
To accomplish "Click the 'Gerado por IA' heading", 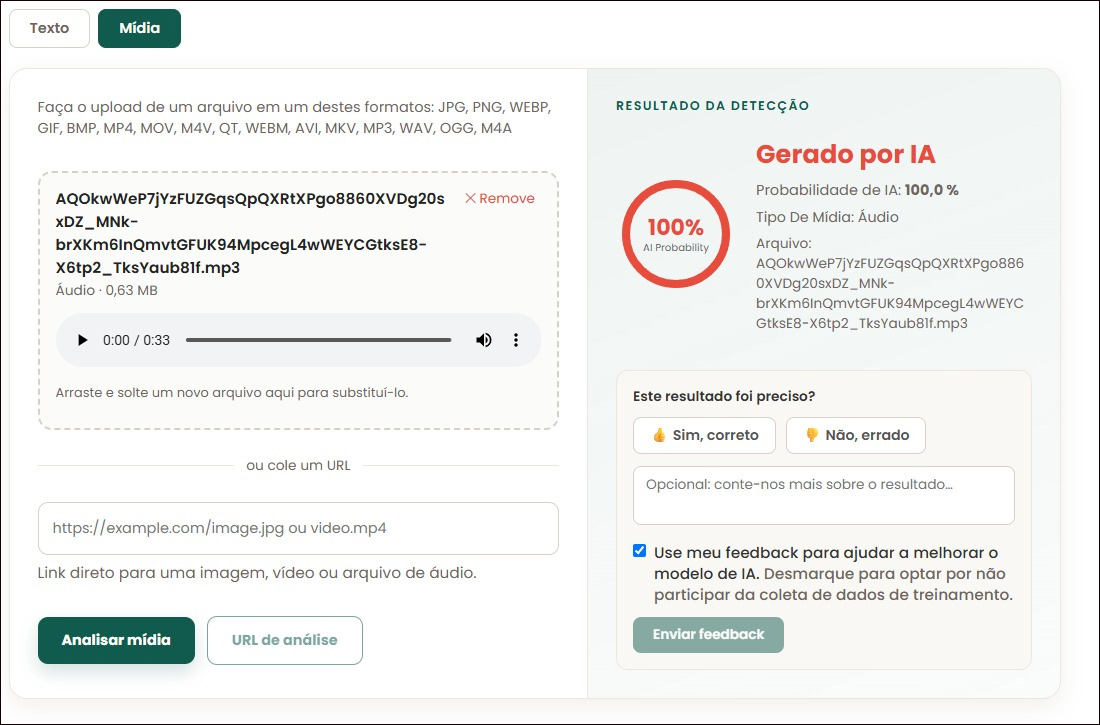I will 845,154.
